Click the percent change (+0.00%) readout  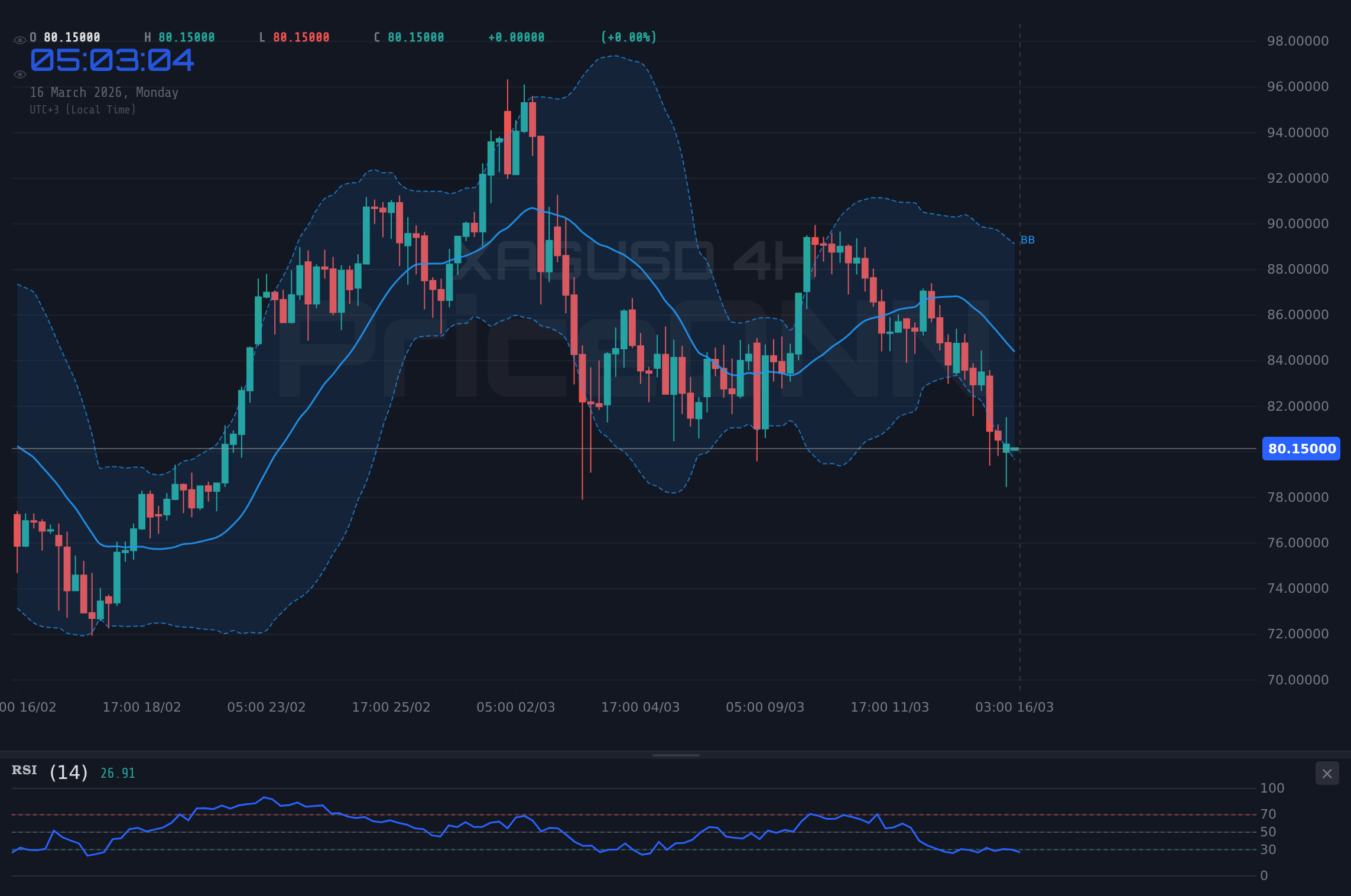628,37
